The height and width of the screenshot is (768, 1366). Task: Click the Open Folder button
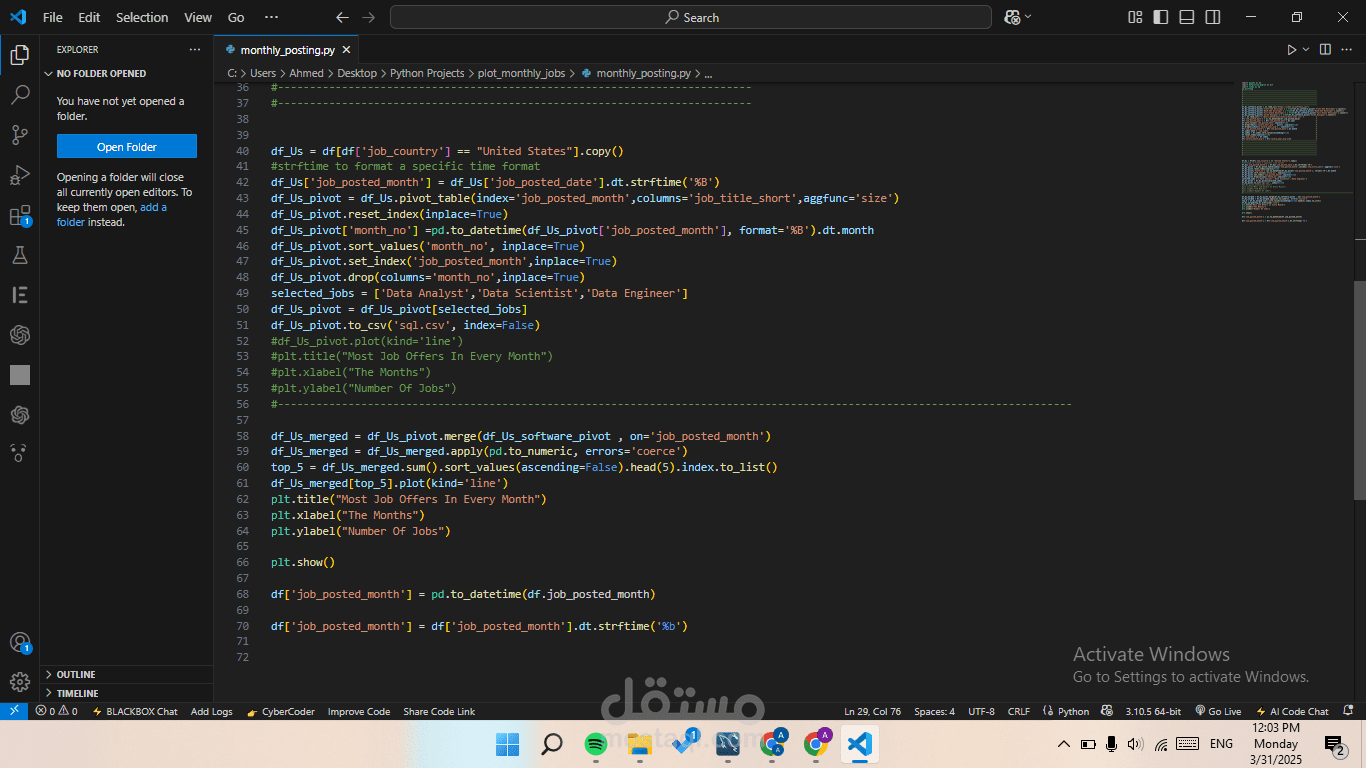pyautogui.click(x=127, y=147)
